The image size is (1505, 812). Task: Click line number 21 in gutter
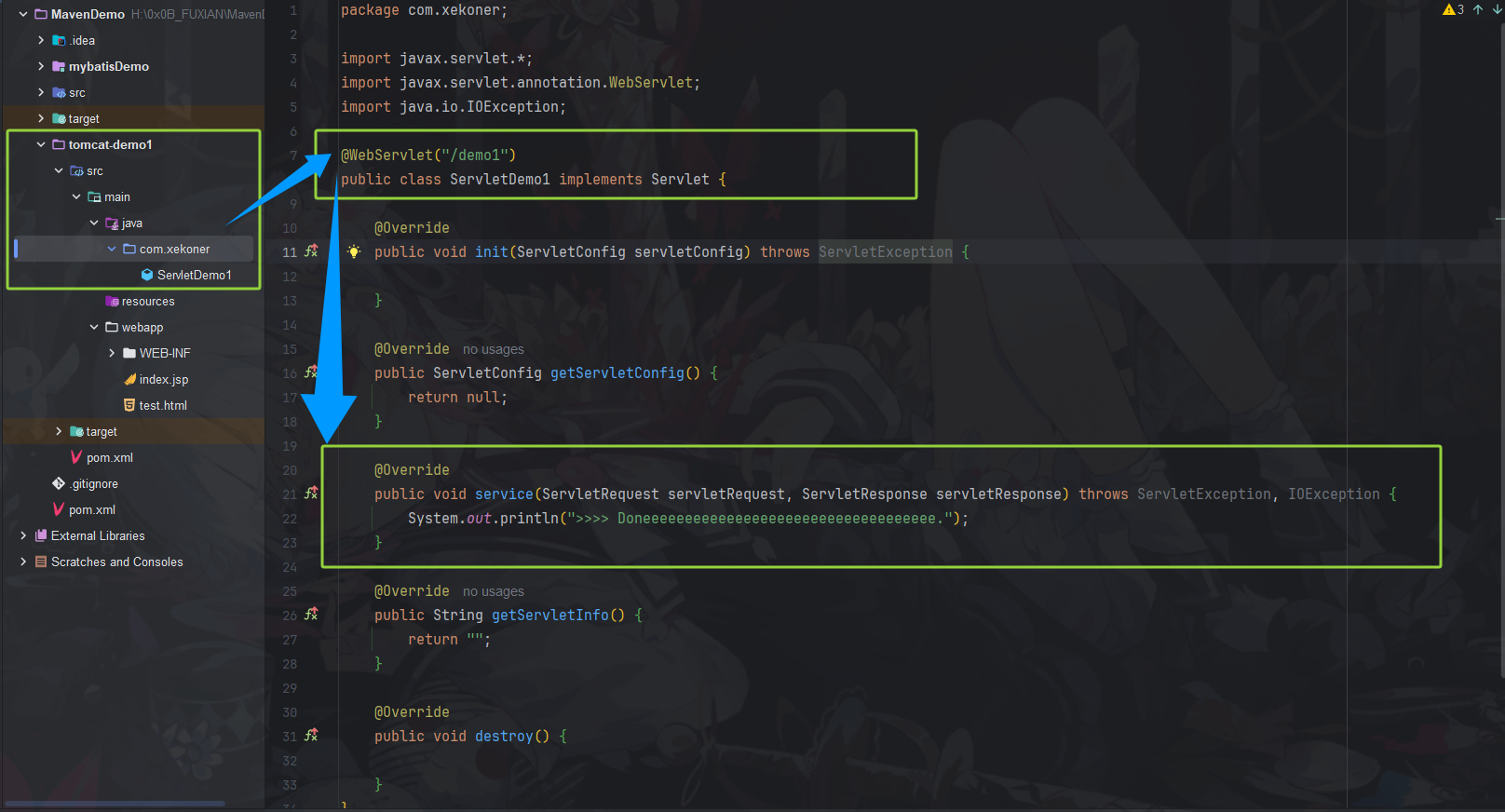coord(290,494)
